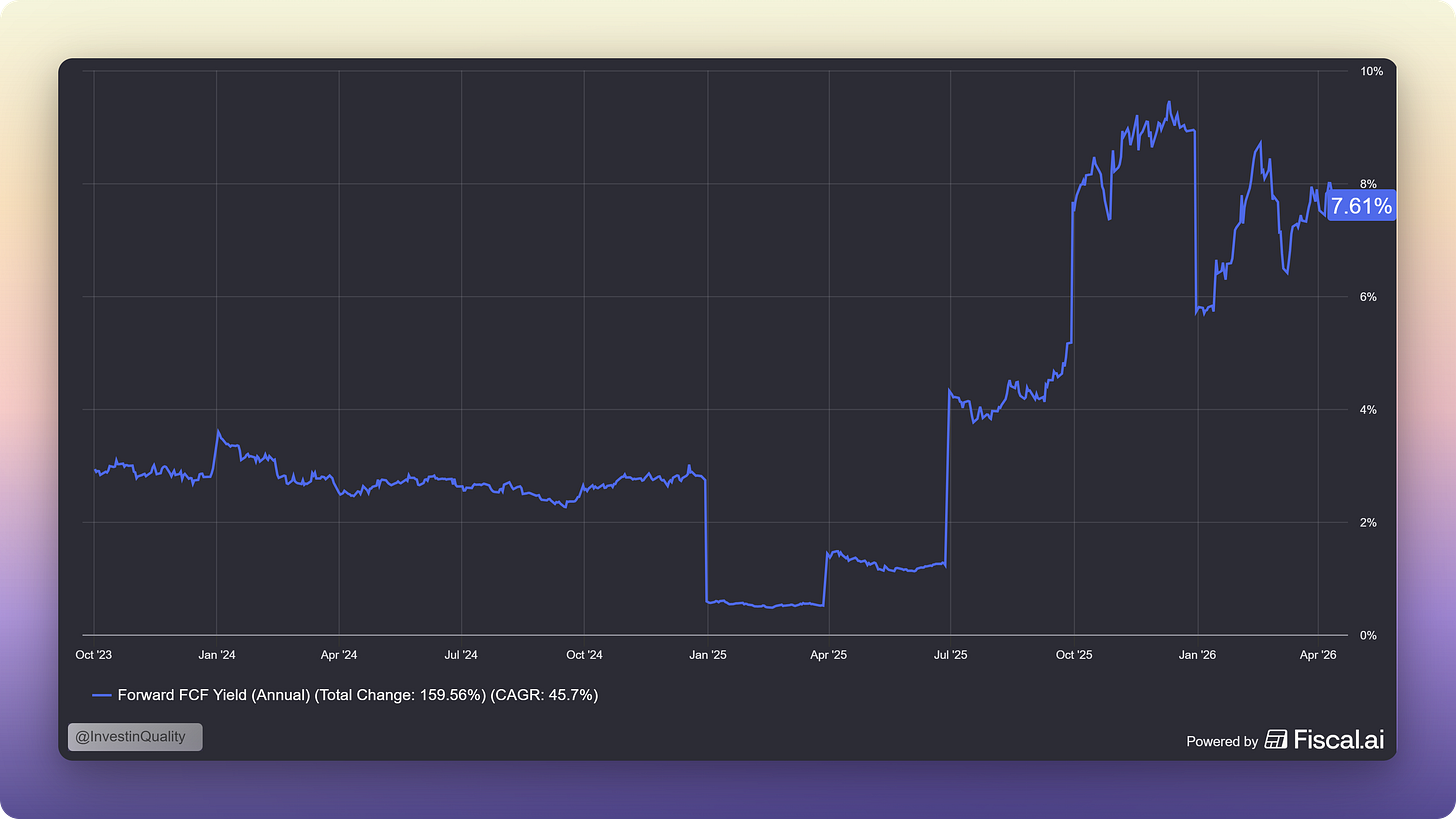Click the @InvestinQuality badge

[135, 737]
